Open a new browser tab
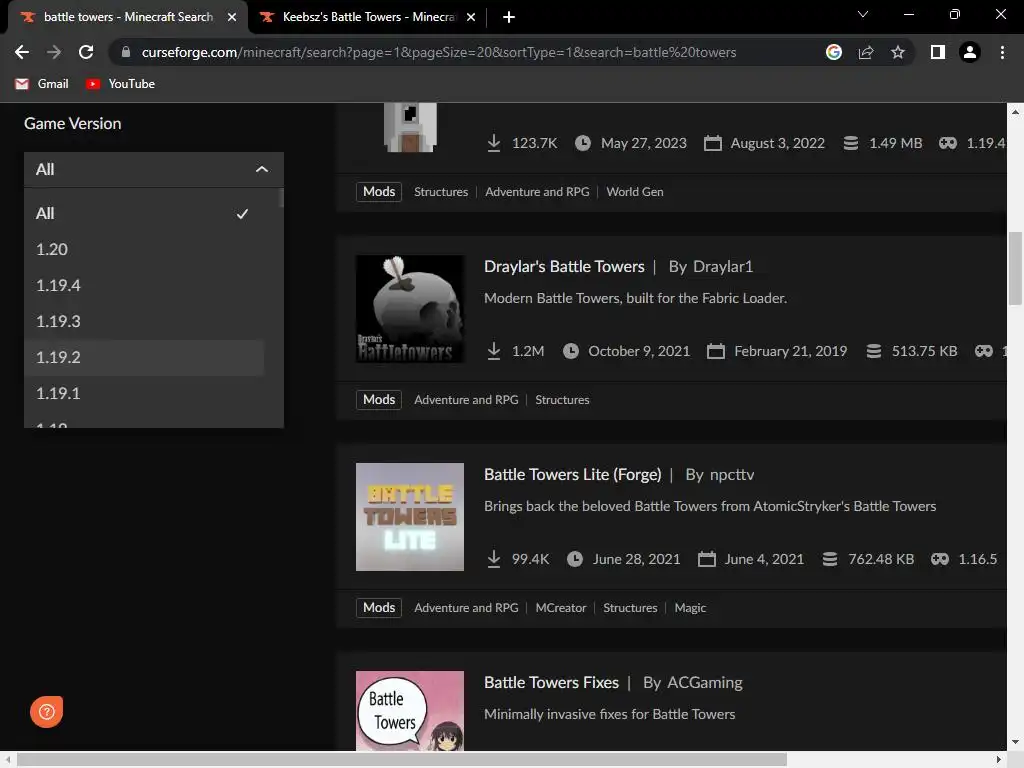This screenshot has height=768, width=1024. click(509, 17)
